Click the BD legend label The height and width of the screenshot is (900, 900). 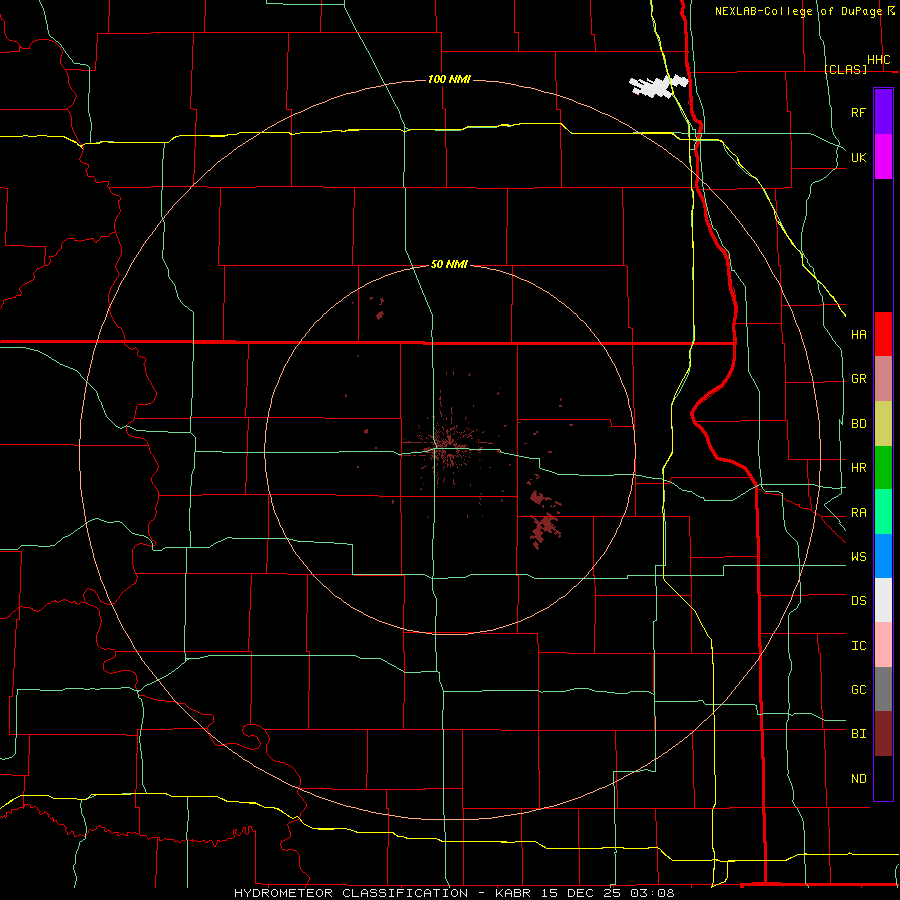click(x=859, y=424)
